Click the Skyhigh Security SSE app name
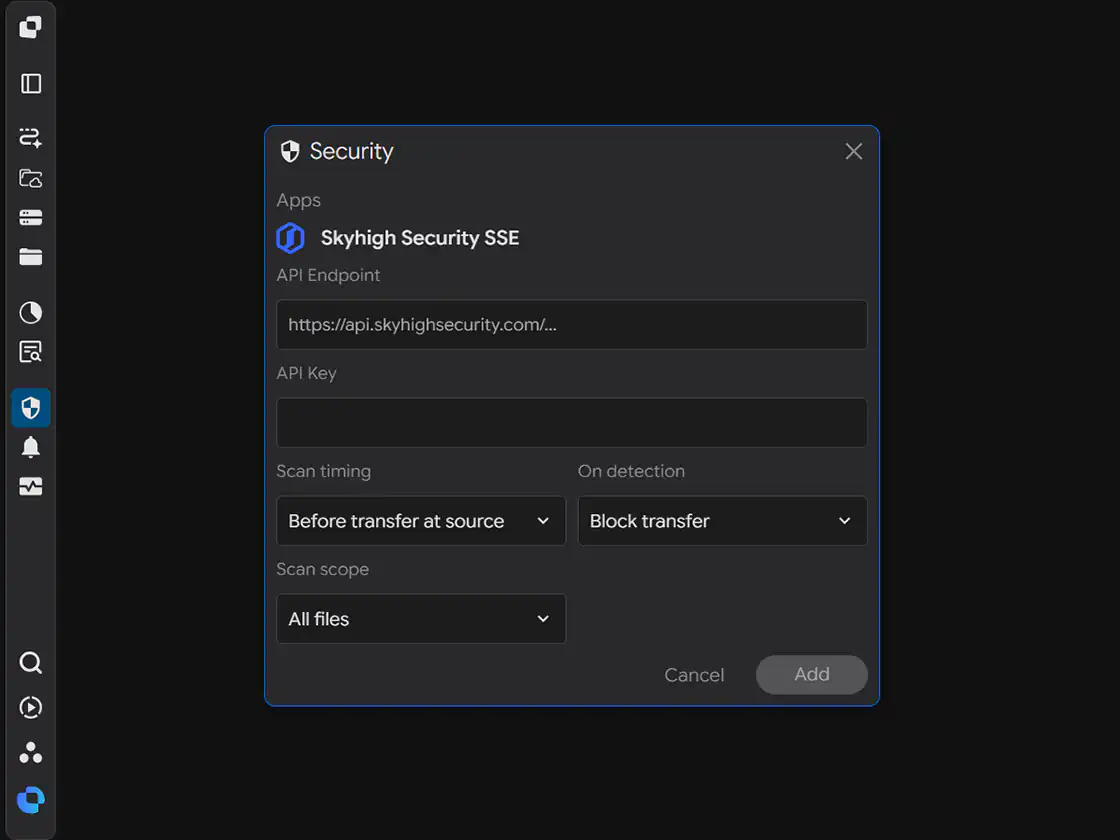Screen dimensions: 1120x840 coord(420,238)
